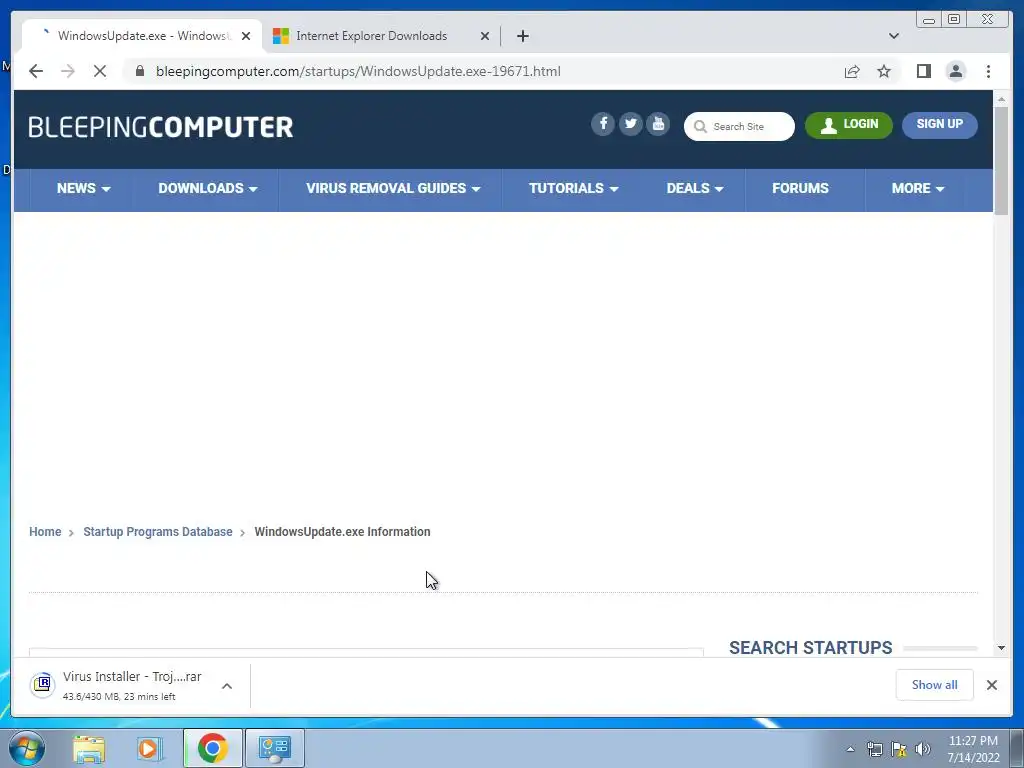Open Startup Programs Database breadcrumb link
The height and width of the screenshot is (768, 1024).
coord(157,532)
